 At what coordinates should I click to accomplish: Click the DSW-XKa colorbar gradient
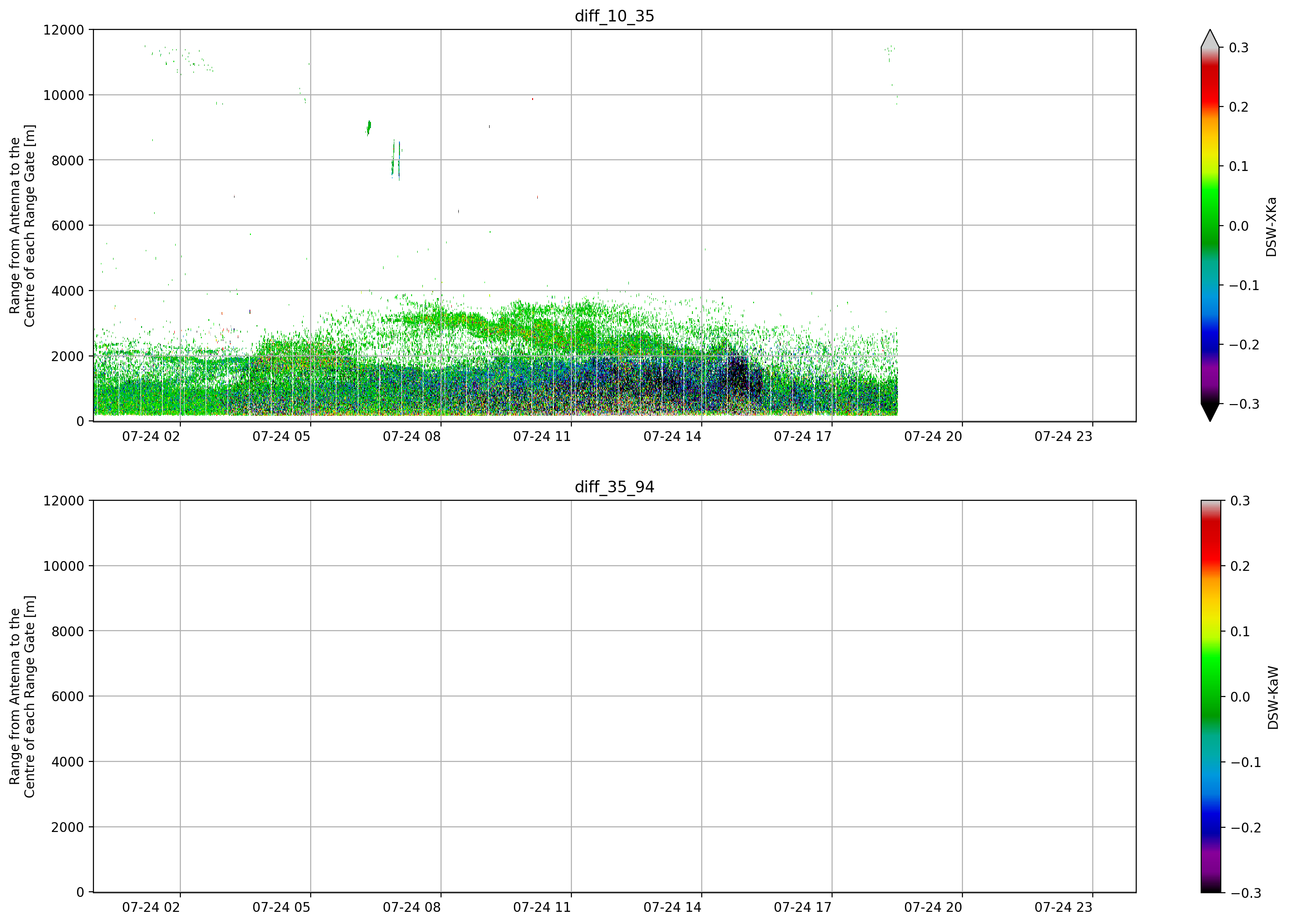pyautogui.click(x=1210, y=226)
